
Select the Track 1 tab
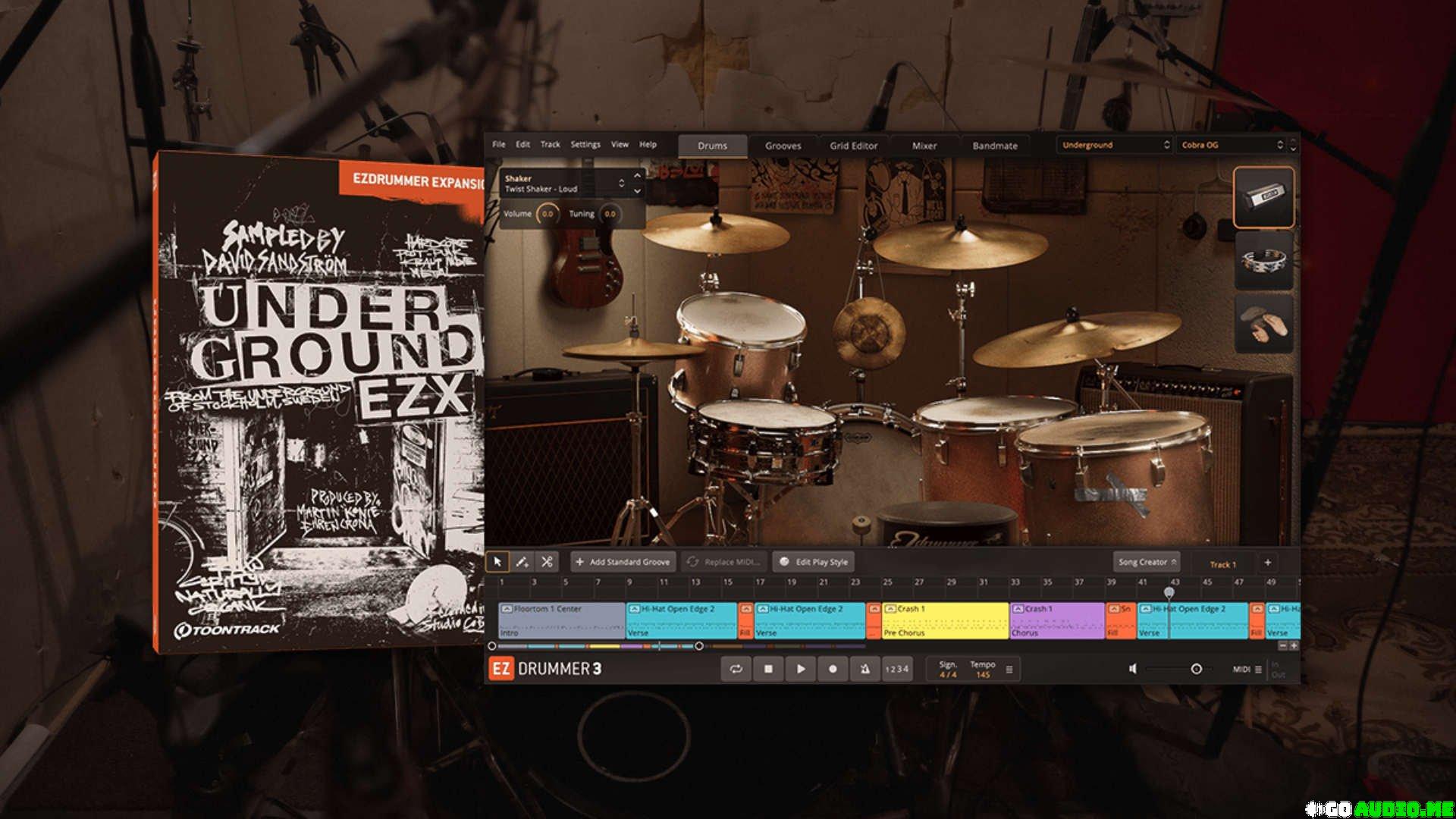coord(1222,564)
